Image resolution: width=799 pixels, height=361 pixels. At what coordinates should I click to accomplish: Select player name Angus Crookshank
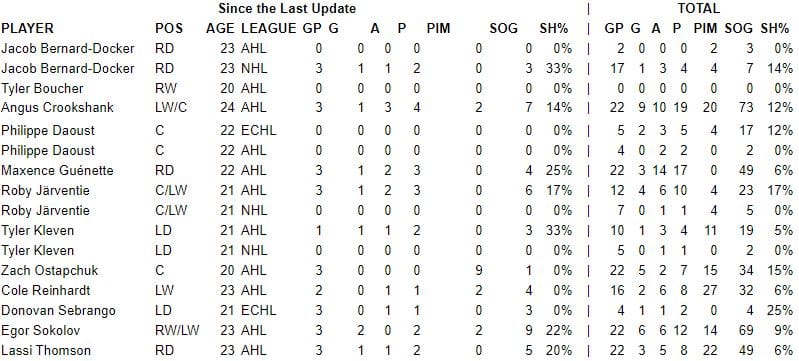tap(57, 108)
